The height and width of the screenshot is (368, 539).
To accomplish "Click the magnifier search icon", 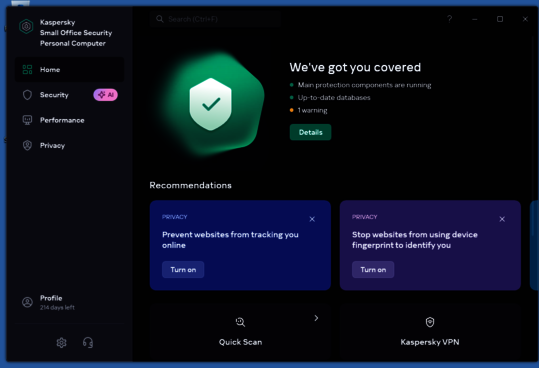I will click(160, 19).
